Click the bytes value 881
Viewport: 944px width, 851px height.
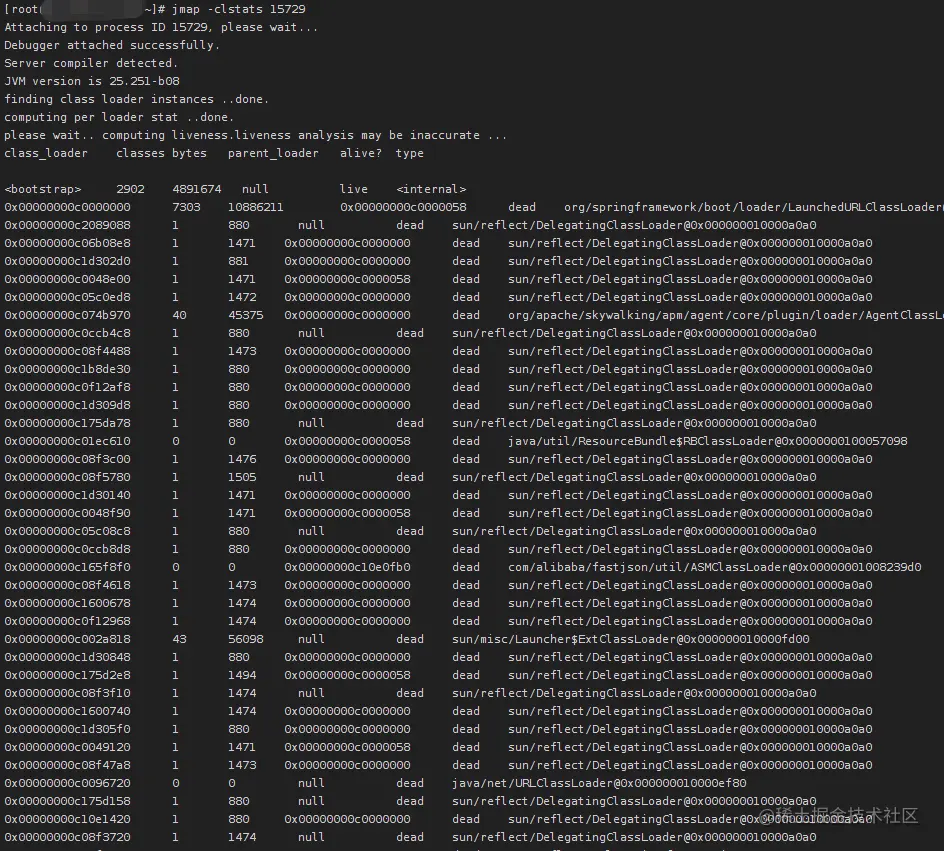click(x=238, y=261)
